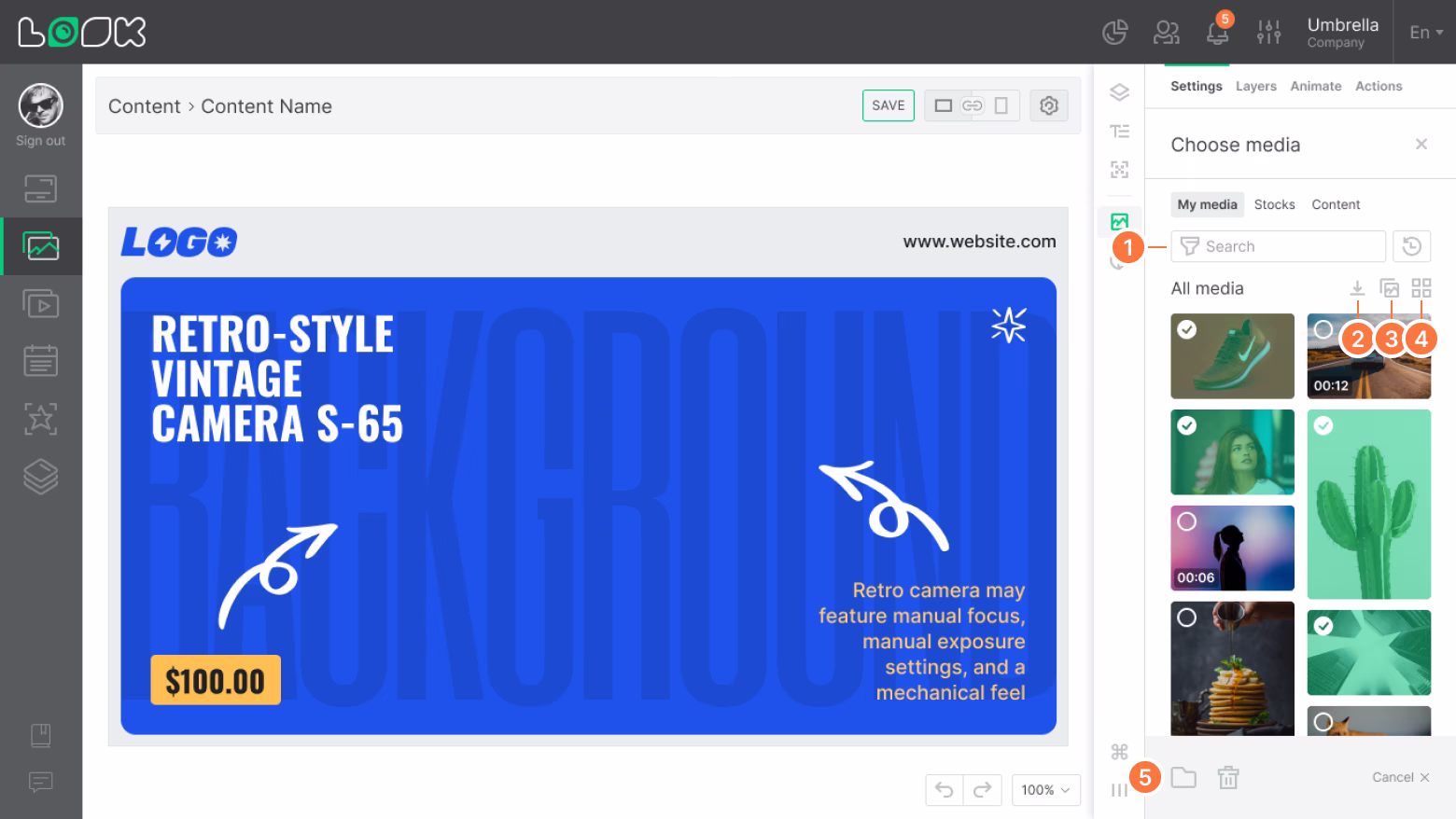Click the columns icon at strip bottom

click(x=1119, y=790)
